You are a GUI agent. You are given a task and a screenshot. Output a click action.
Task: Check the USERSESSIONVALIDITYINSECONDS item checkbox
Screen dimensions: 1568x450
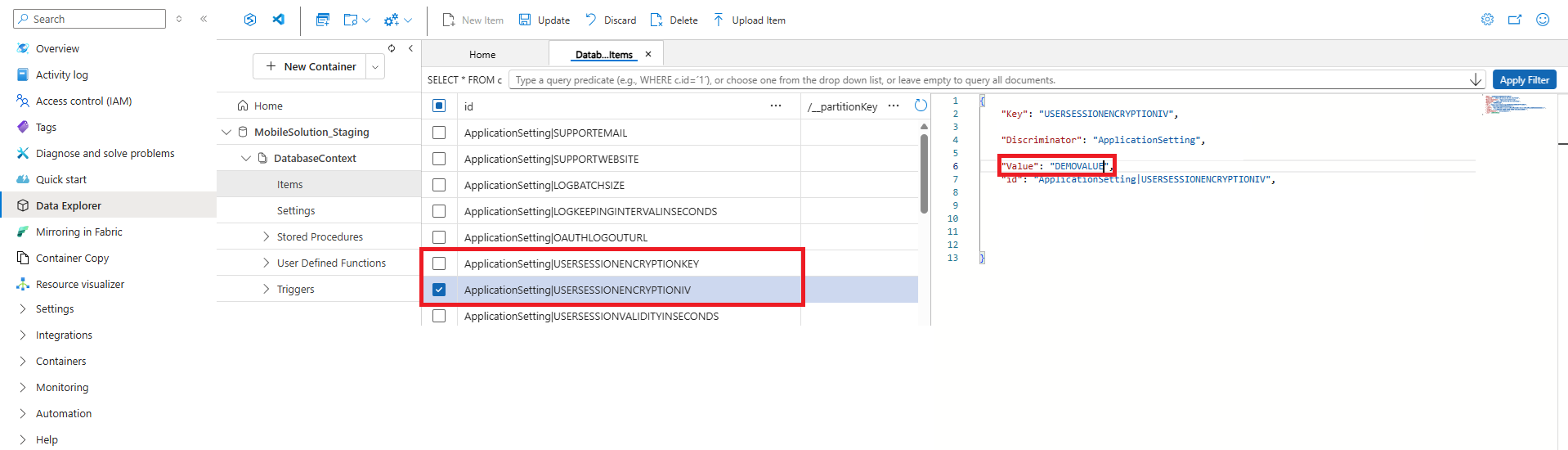click(439, 316)
